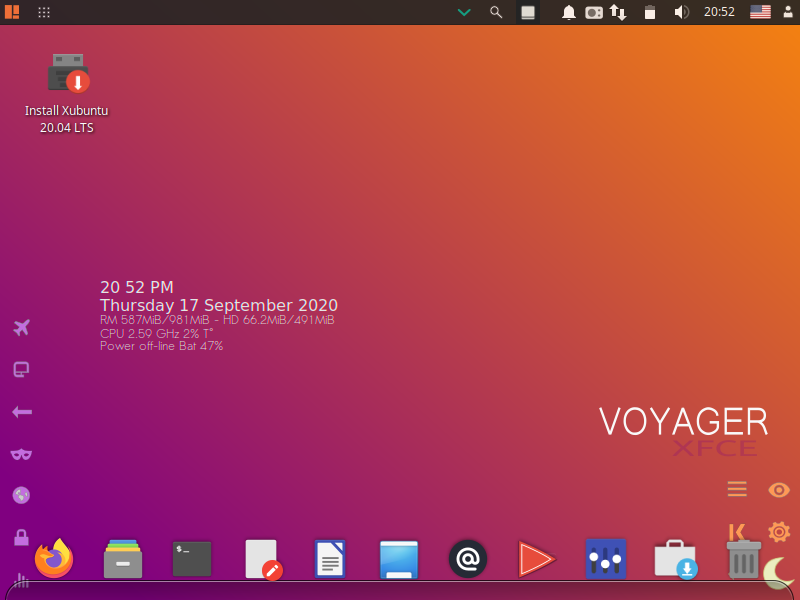Click the clock showing 20:52

click(719, 12)
